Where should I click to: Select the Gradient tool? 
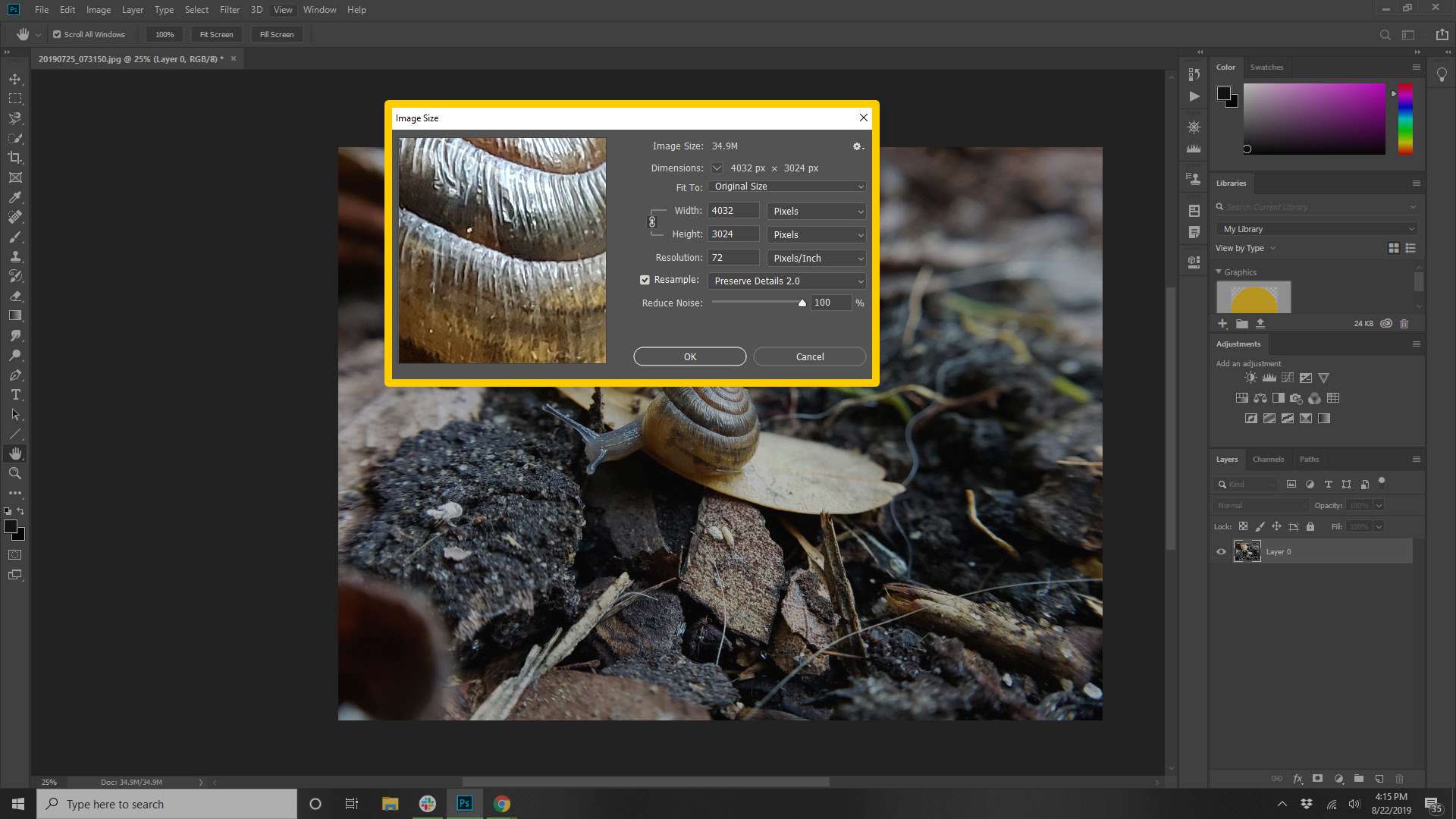15,316
